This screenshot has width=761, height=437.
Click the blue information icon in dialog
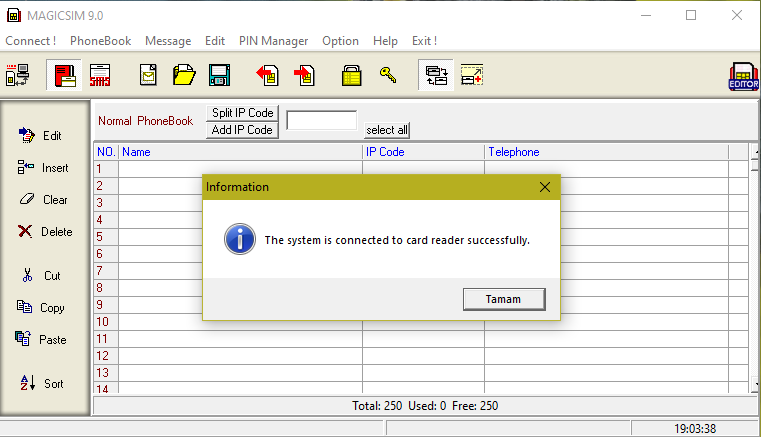click(240, 239)
